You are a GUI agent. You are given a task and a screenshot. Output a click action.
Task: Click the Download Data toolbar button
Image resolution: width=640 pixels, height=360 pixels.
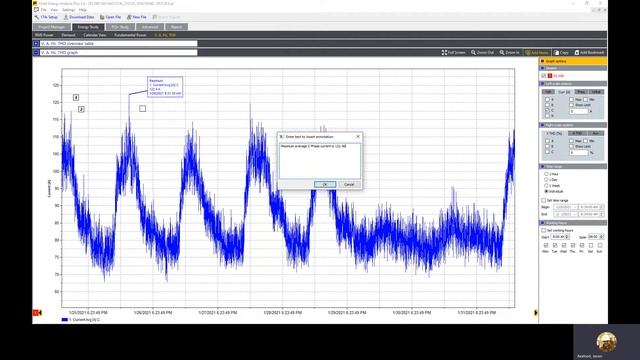pos(79,17)
